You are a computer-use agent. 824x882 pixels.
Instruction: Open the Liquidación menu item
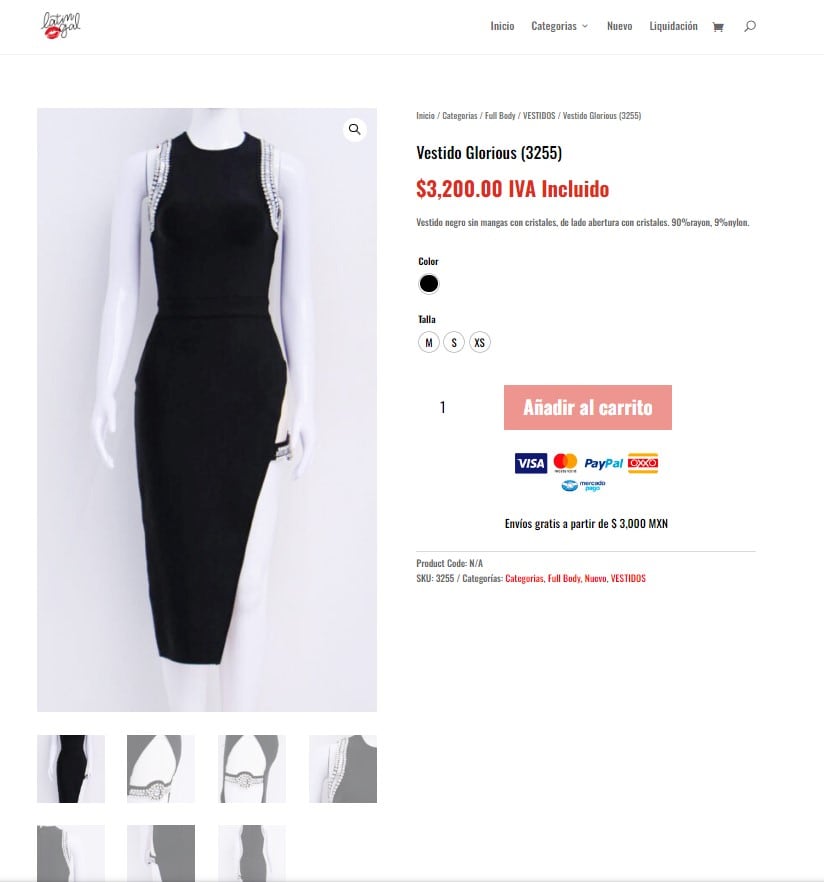[x=673, y=26]
